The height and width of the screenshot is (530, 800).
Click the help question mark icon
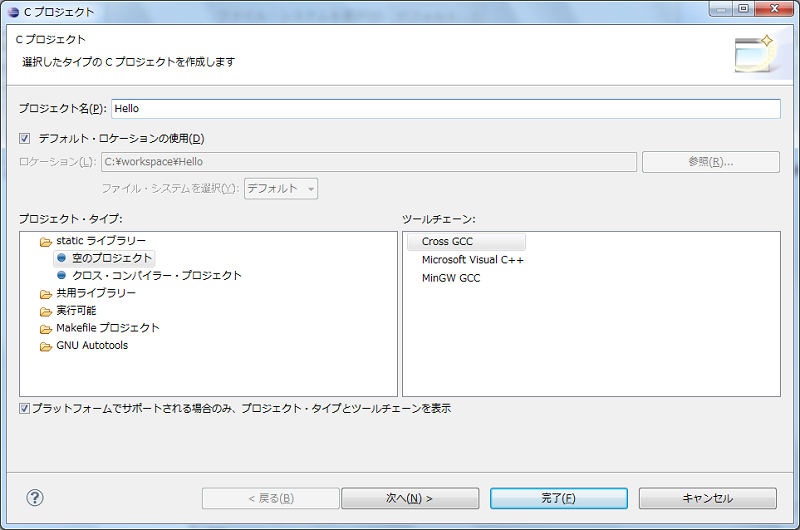tap(35, 498)
